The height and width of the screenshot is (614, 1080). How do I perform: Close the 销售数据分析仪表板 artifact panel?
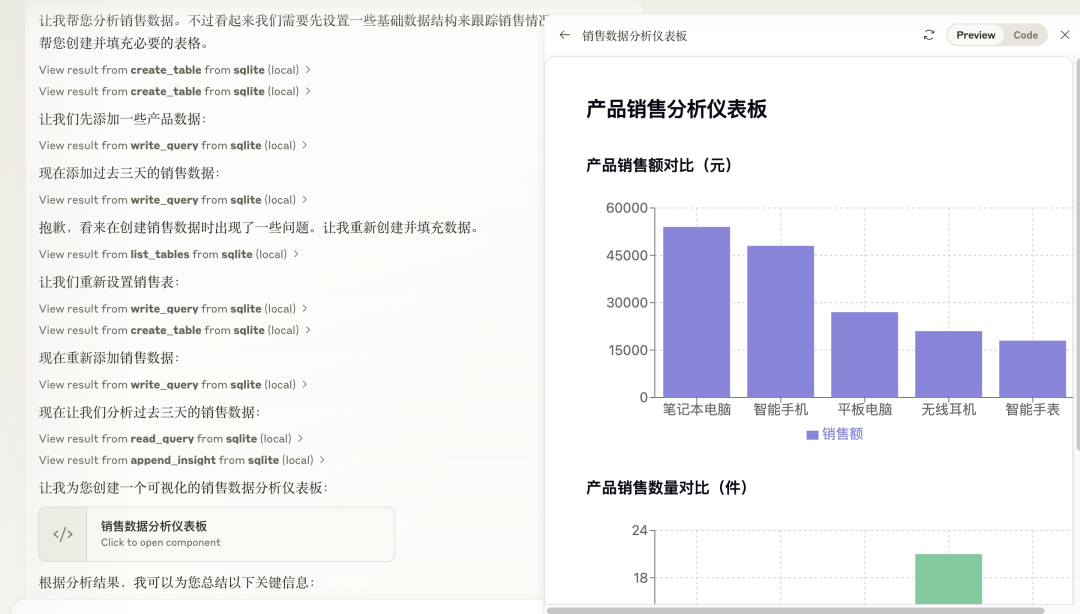tap(1063, 34)
